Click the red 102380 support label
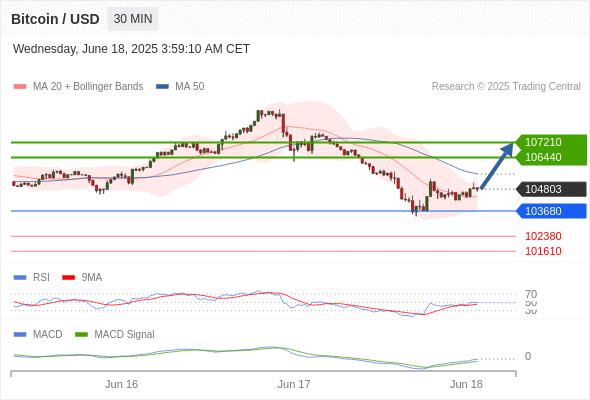The width and height of the screenshot is (590, 400). pos(543,236)
